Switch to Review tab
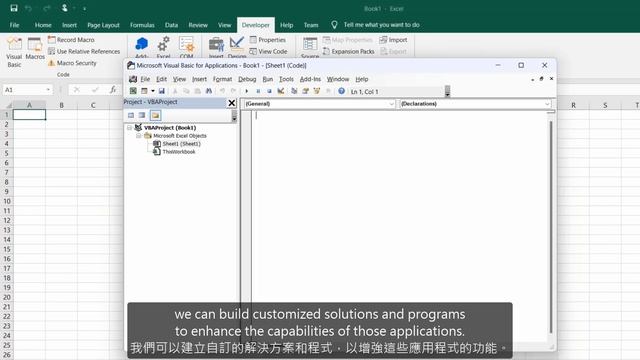This screenshot has height=360, width=640. click(198, 25)
